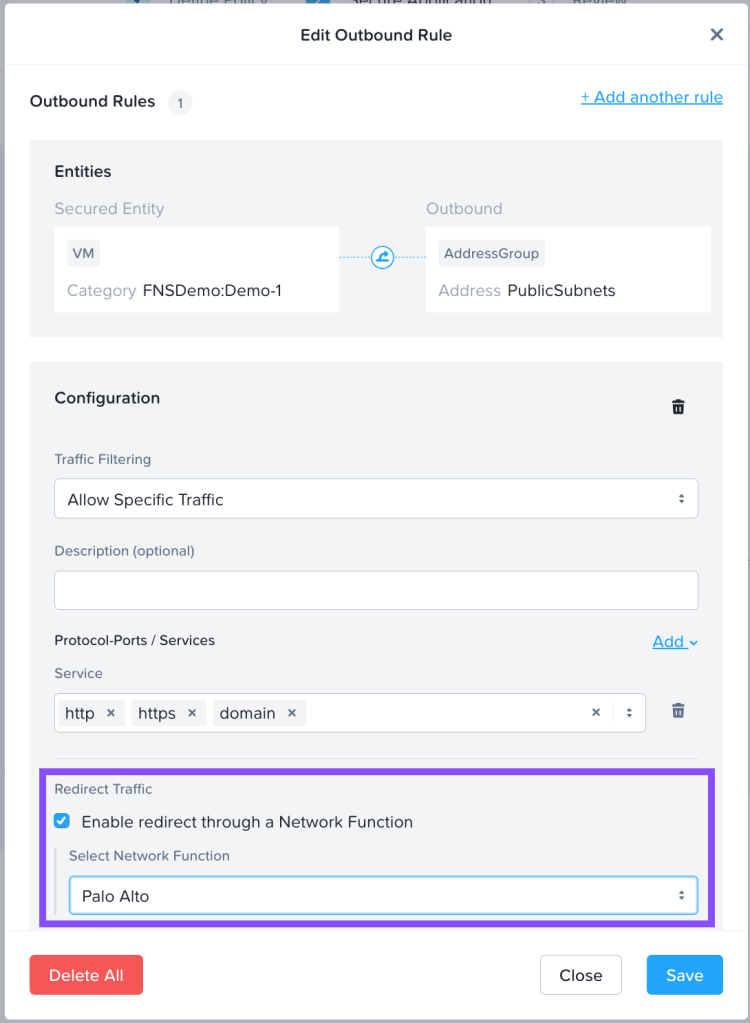Image resolution: width=750 pixels, height=1023 pixels.
Task: Open the Select Network Function dropdown
Action: [383, 896]
